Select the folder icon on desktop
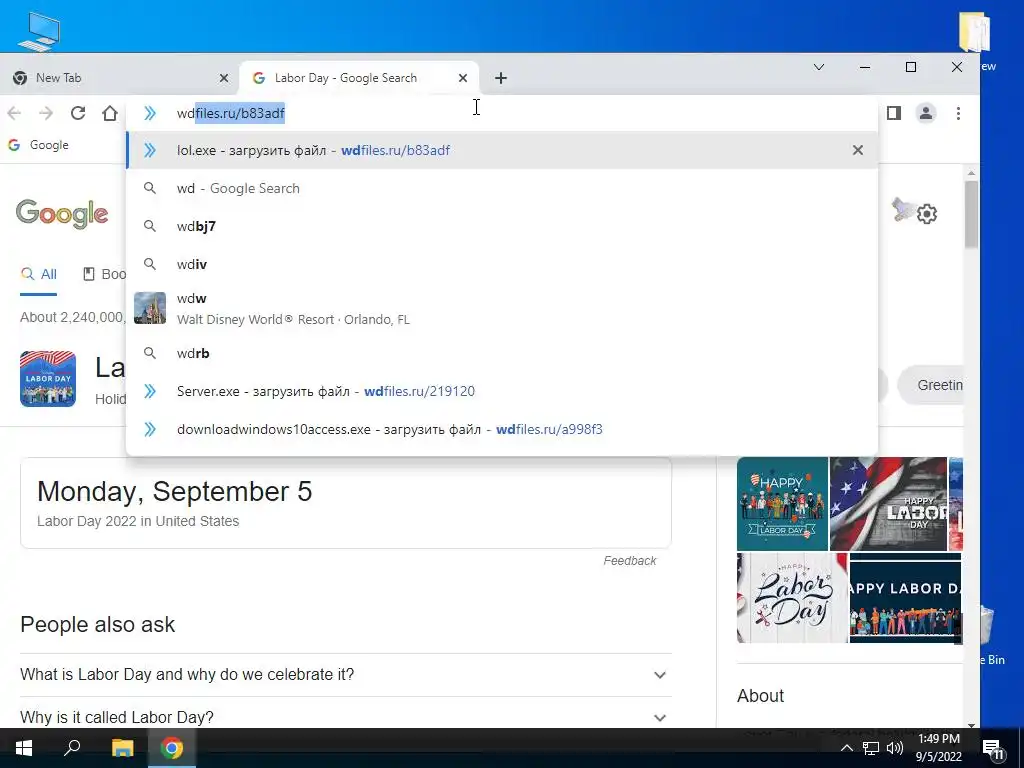 (974, 31)
